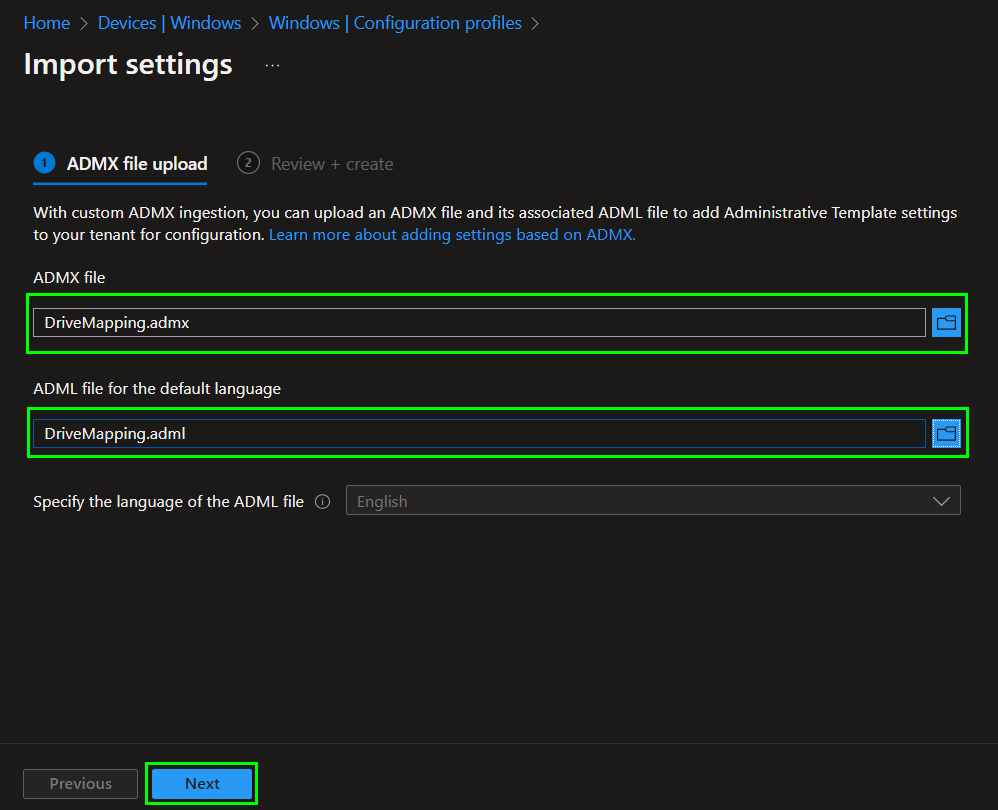
Task: Click the Import settings page heading
Action: pyautogui.click(x=128, y=65)
